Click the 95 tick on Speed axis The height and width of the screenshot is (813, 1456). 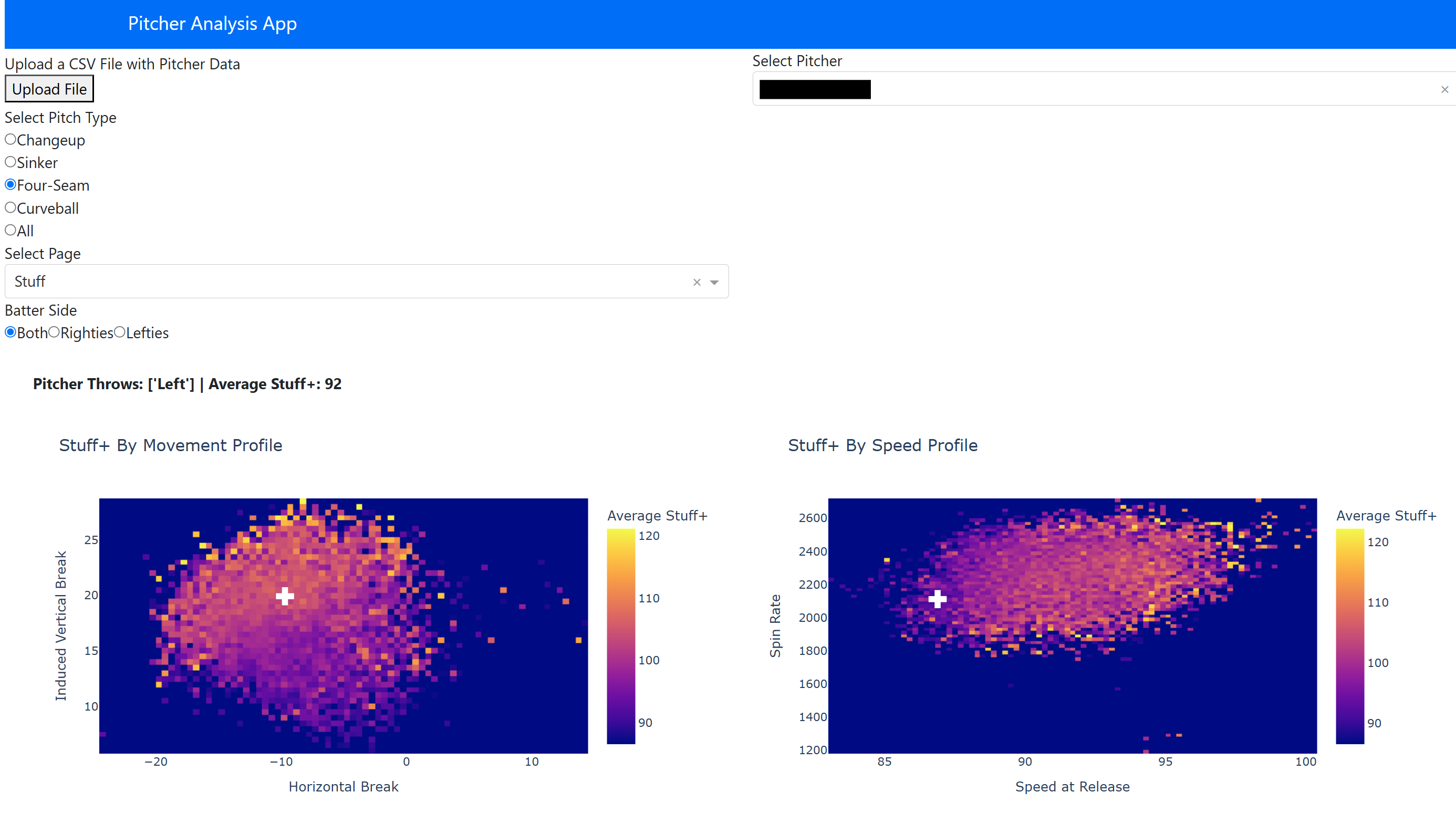pyautogui.click(x=1166, y=762)
